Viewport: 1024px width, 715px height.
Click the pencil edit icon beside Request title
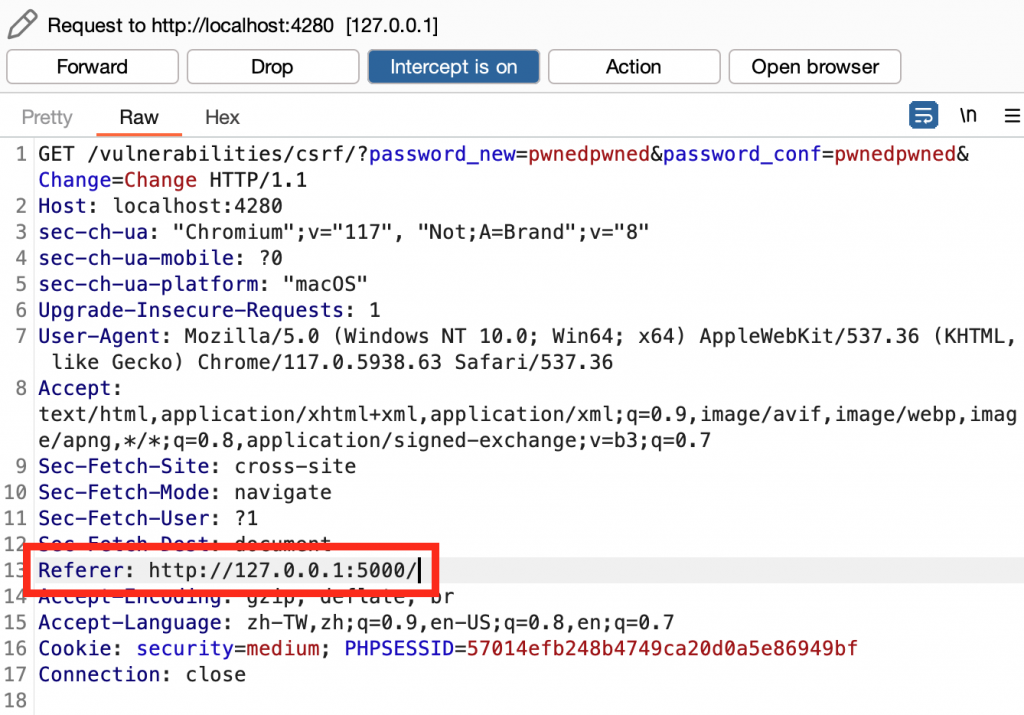click(23, 25)
